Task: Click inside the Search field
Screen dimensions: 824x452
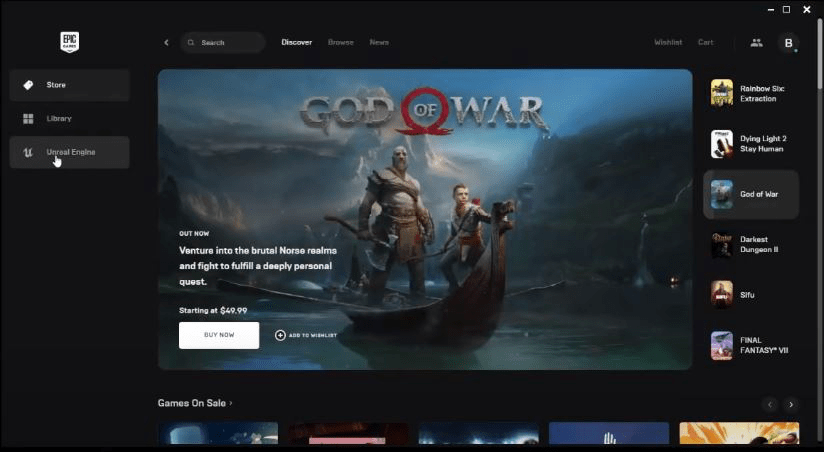Action: (223, 43)
